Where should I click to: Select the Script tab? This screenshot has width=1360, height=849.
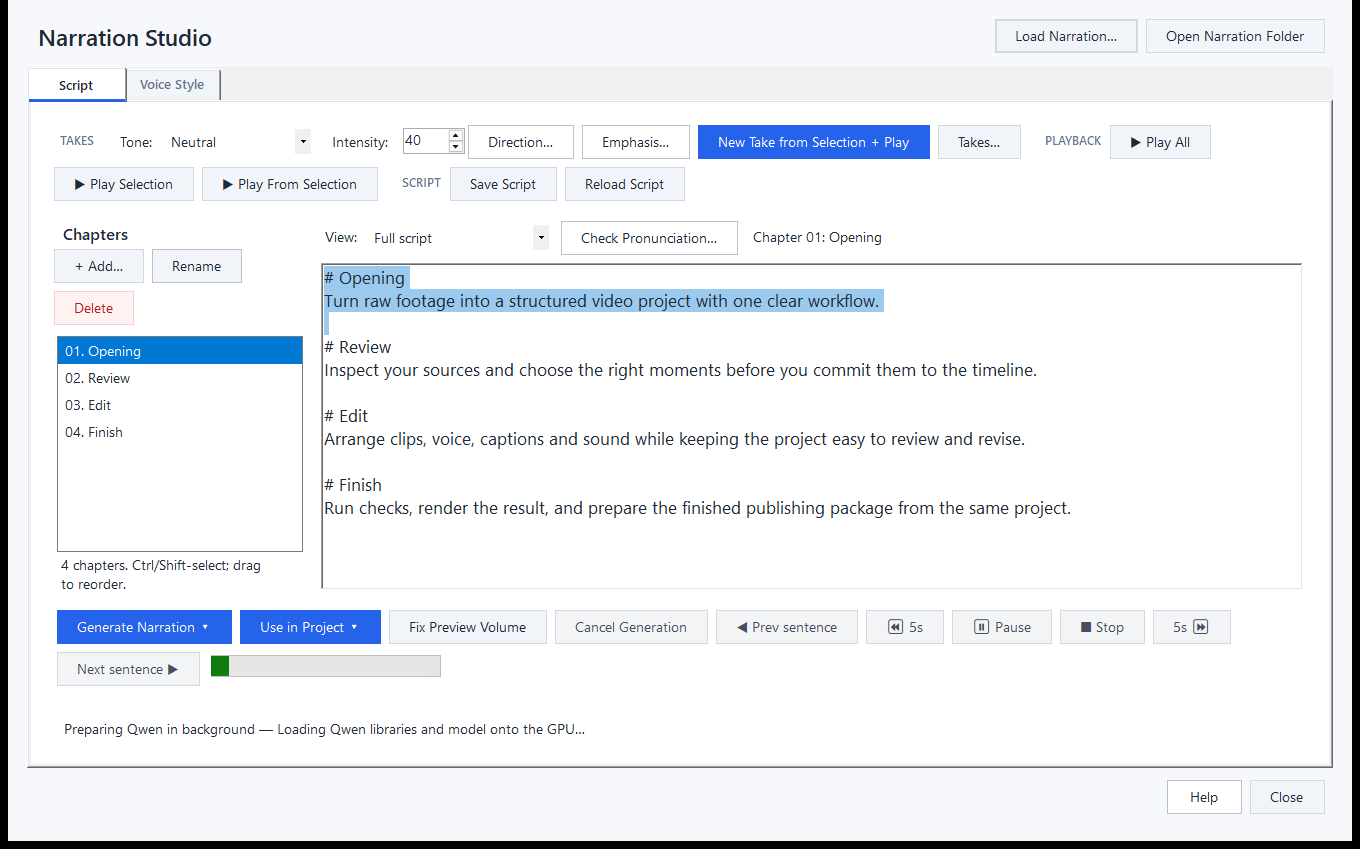[76, 85]
